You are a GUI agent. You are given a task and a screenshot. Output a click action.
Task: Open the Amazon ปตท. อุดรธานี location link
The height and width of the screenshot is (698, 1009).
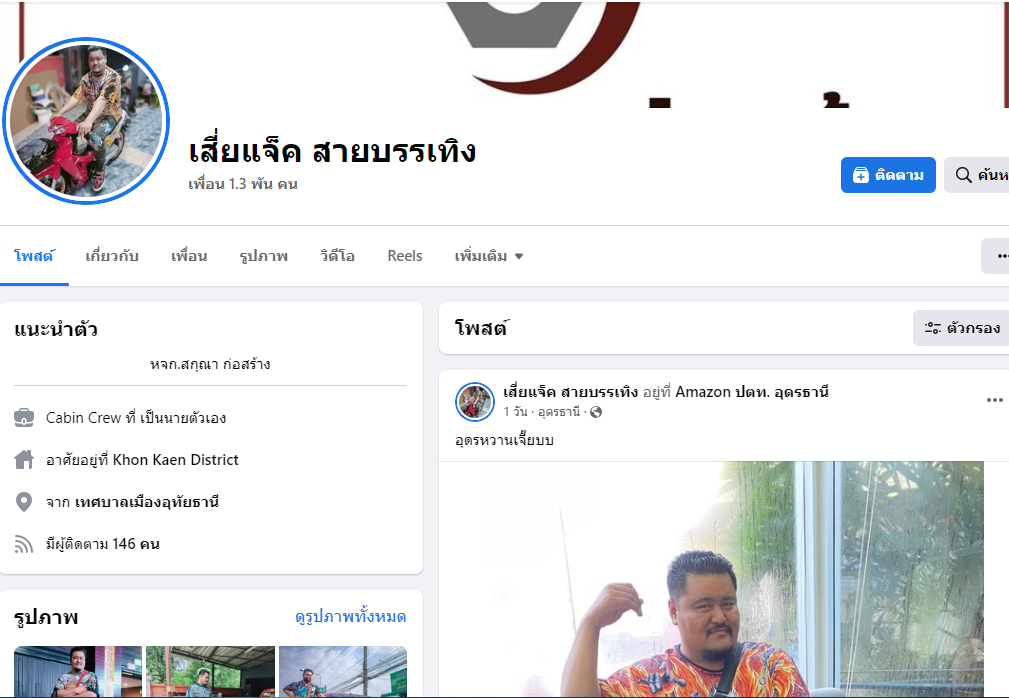coord(752,392)
